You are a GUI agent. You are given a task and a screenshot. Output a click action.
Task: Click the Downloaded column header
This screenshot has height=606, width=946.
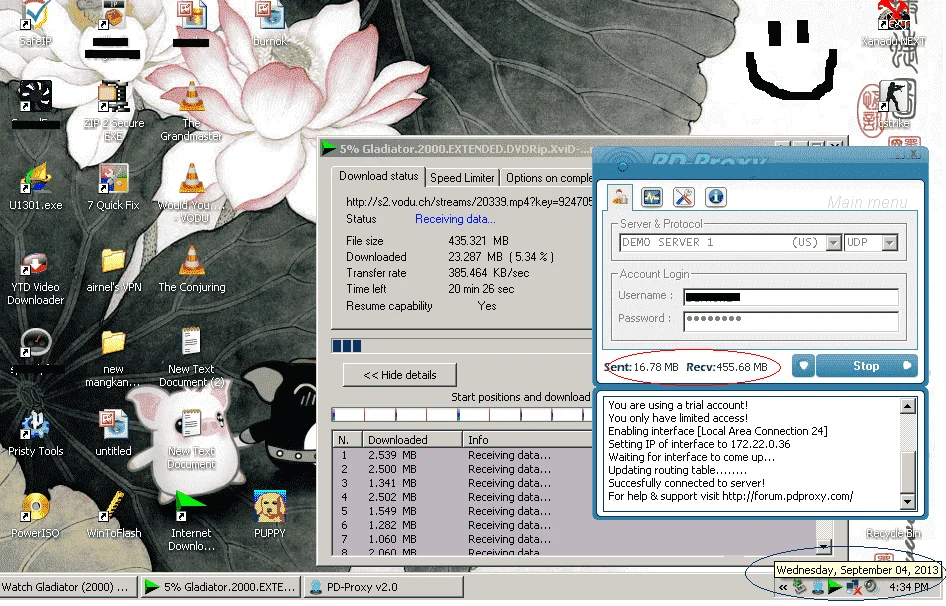click(x=413, y=440)
